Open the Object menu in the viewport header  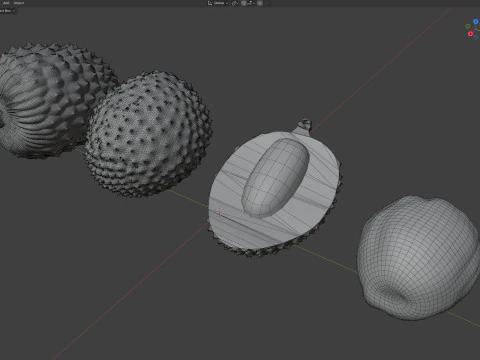pyautogui.click(x=19, y=3)
